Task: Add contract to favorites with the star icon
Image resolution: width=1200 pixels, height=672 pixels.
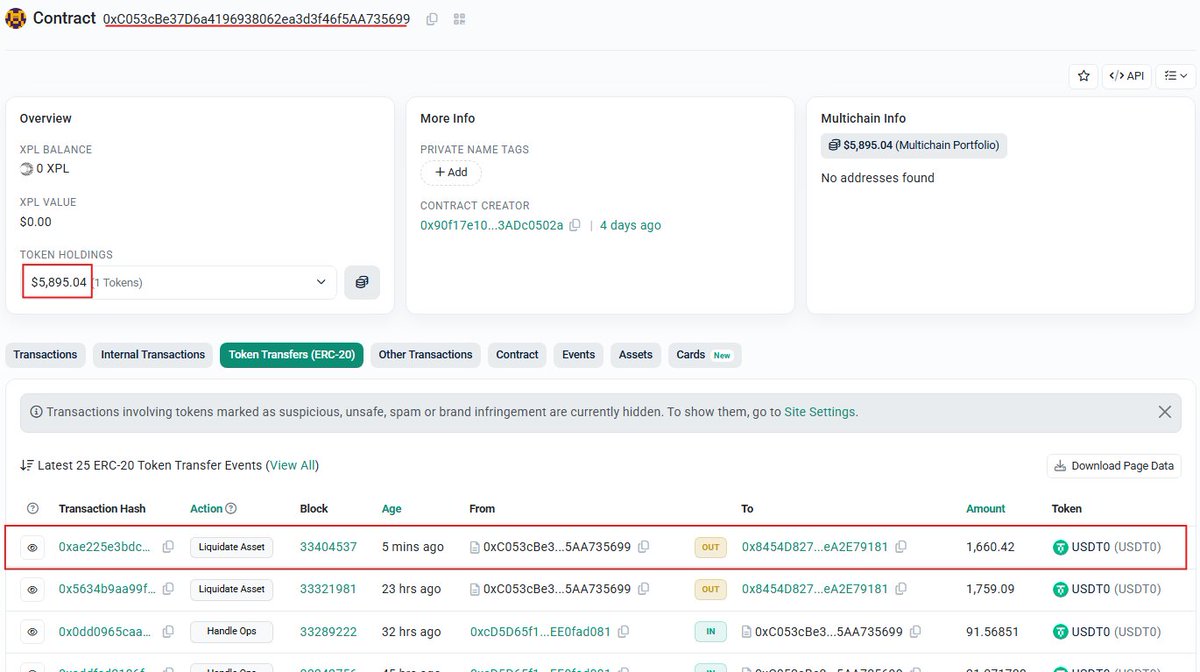Action: point(1083,76)
